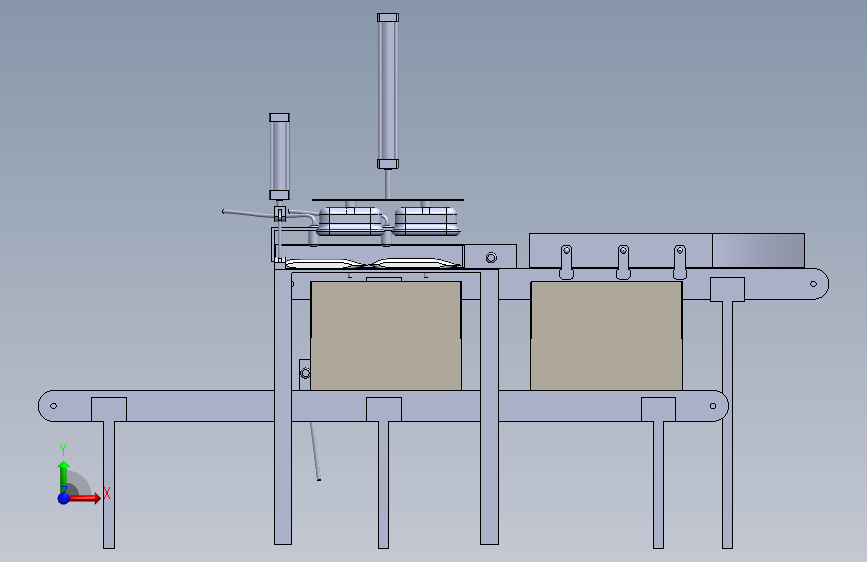The width and height of the screenshot is (867, 562).
Task: Select the suction gripper nearest the bolt bracket
Action: [x=426, y=221]
